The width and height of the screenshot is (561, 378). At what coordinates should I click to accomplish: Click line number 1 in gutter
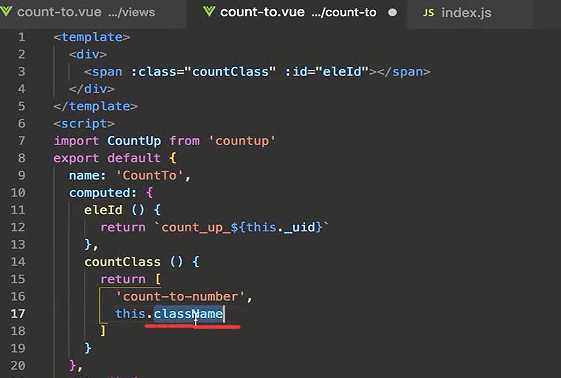coord(21,37)
